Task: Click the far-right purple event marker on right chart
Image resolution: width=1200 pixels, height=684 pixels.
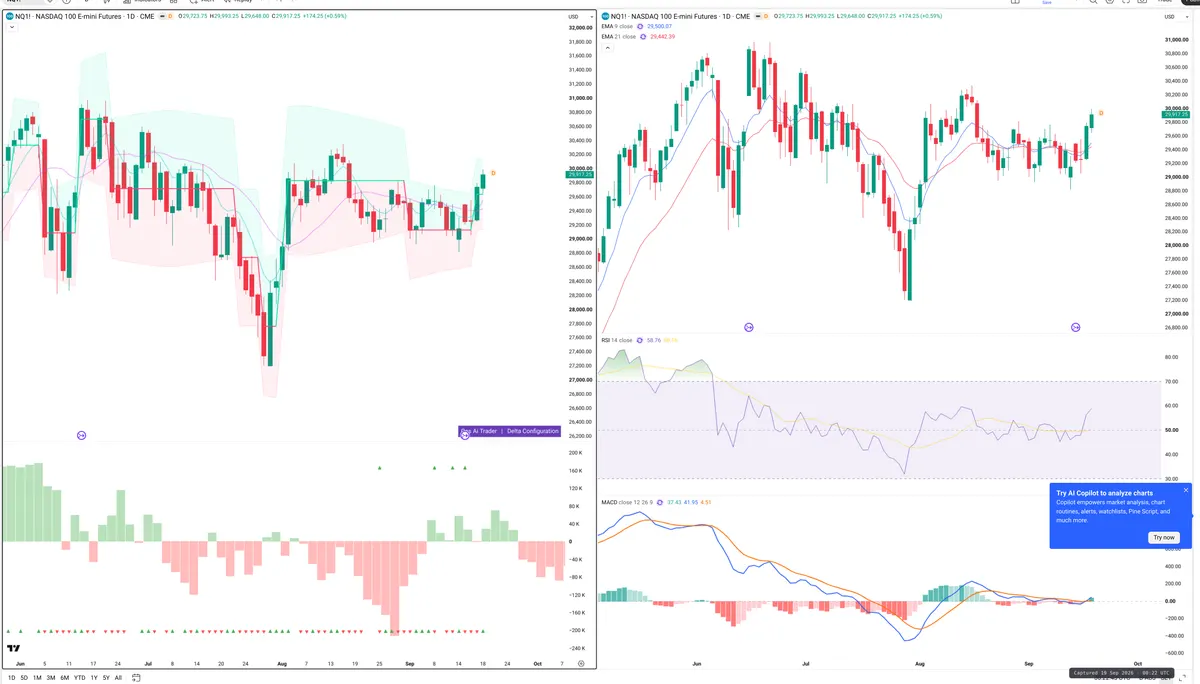Action: [1076, 327]
